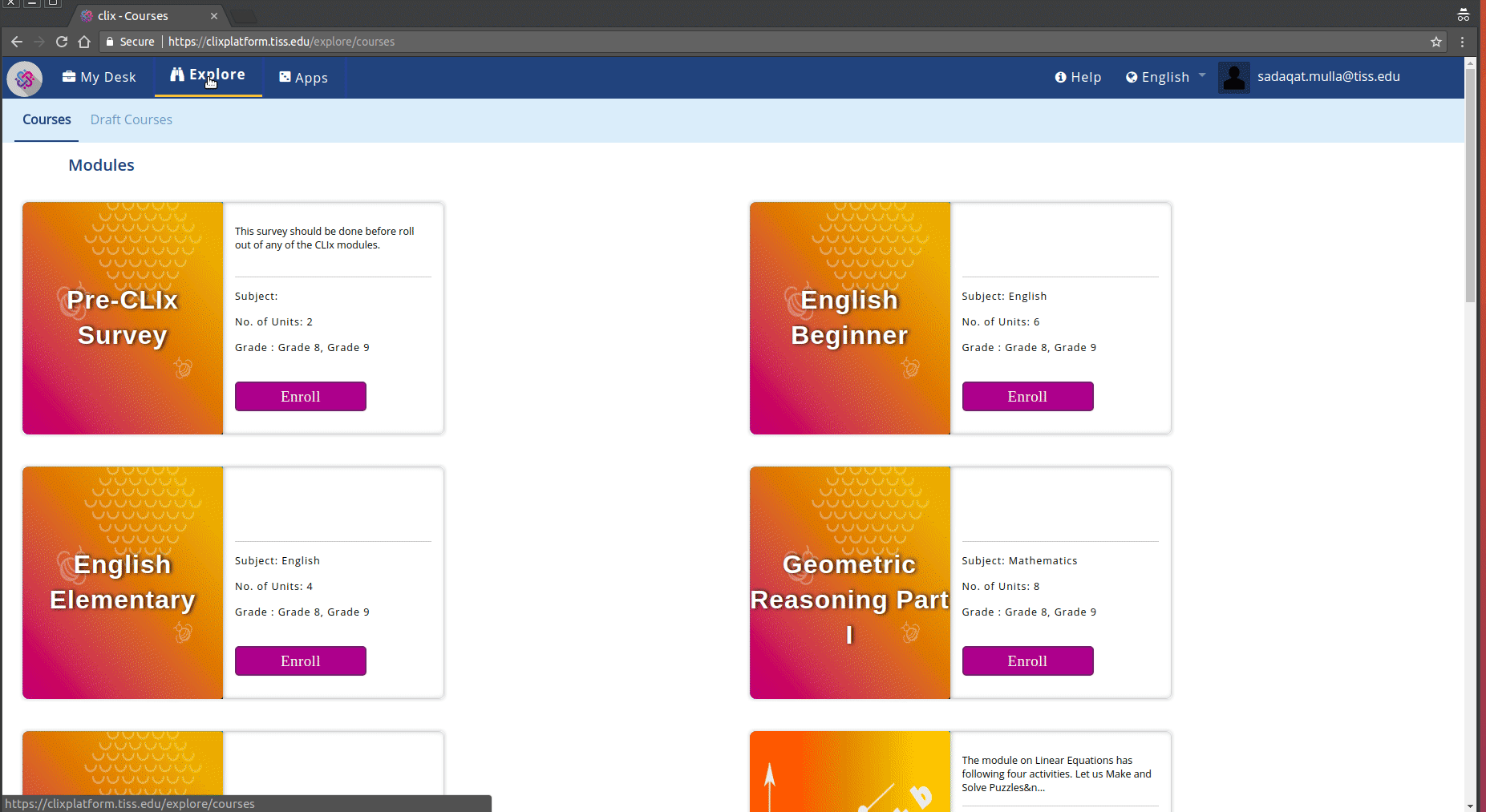Open sadaqat.mulla@tiss.edu account menu
Viewport: 1486px width, 812px height.
[x=1328, y=77]
